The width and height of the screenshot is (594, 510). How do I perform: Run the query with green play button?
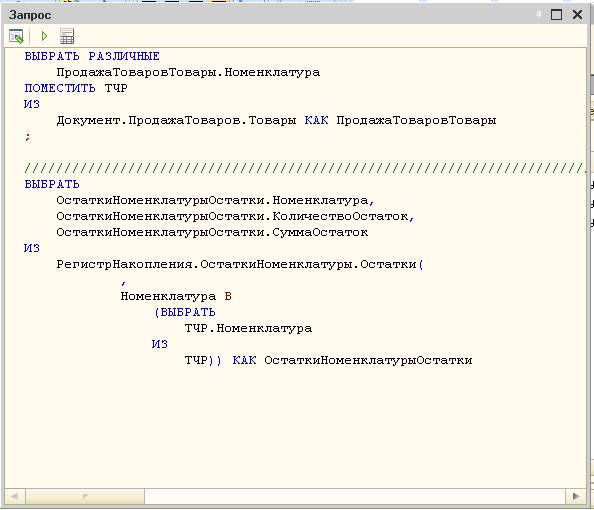point(44,36)
